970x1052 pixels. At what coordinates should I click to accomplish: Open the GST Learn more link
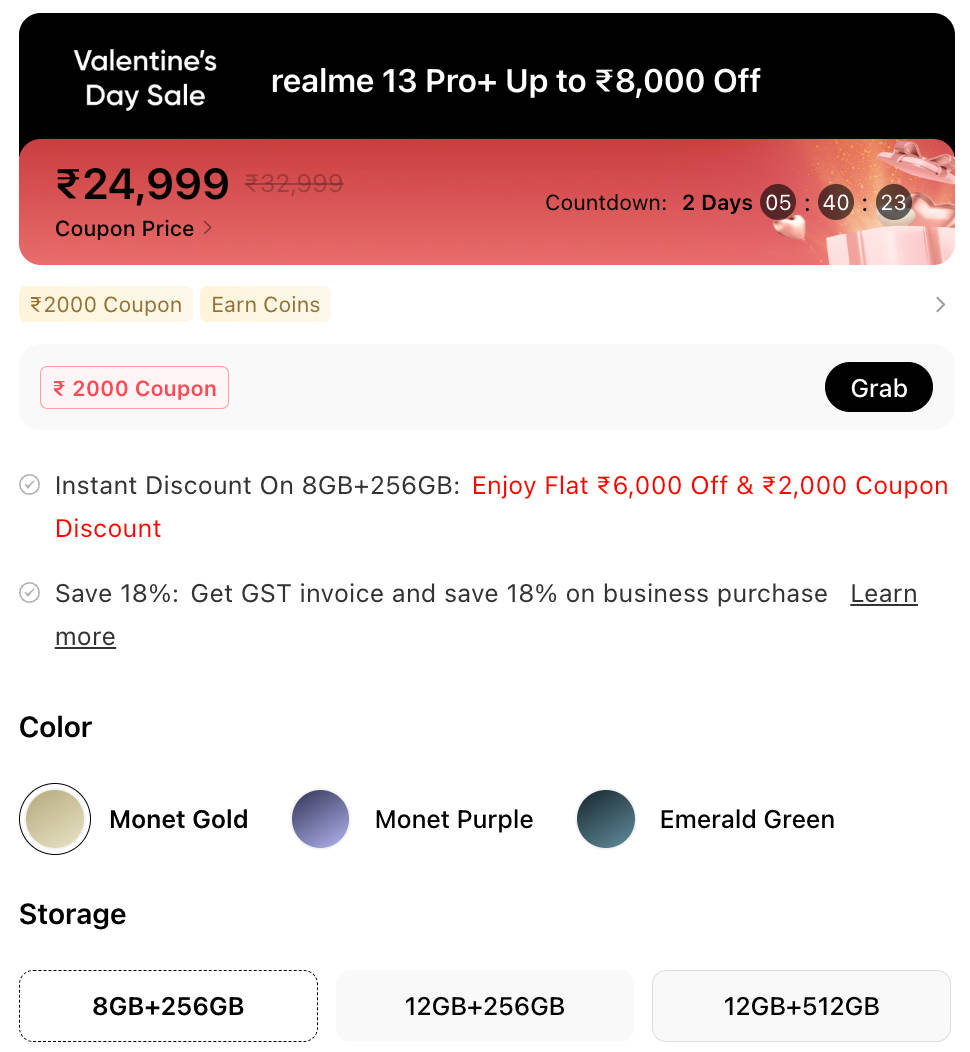pyautogui.click(x=883, y=594)
